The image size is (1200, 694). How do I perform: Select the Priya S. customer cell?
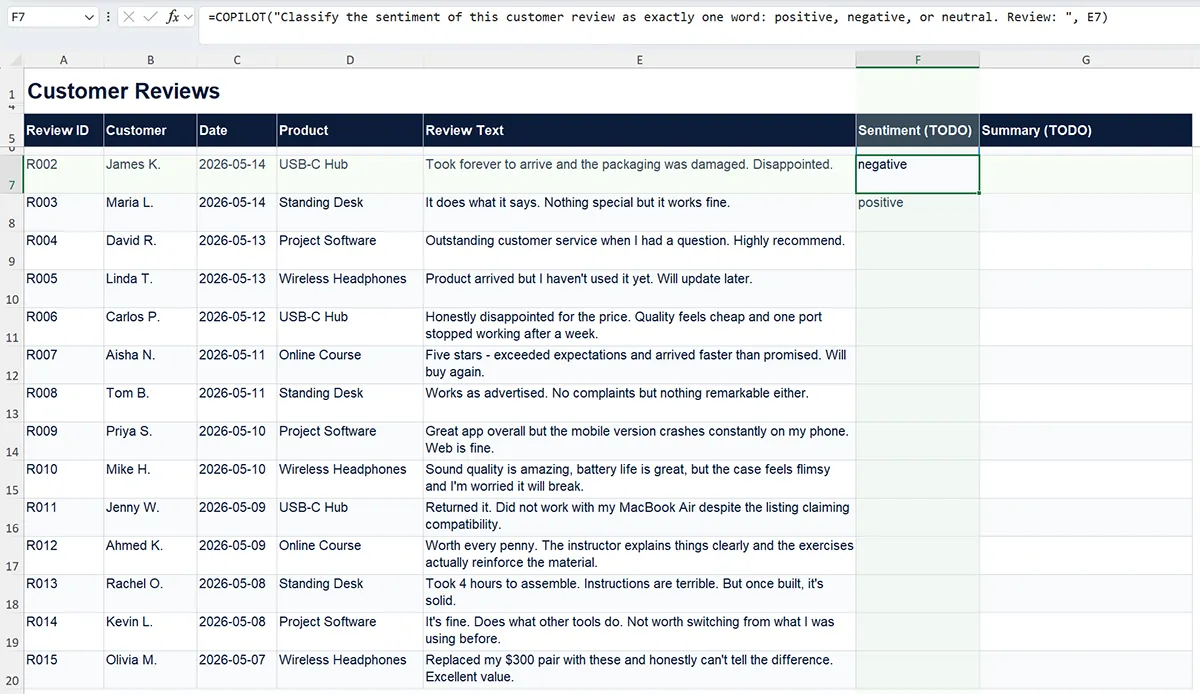[x=150, y=441]
